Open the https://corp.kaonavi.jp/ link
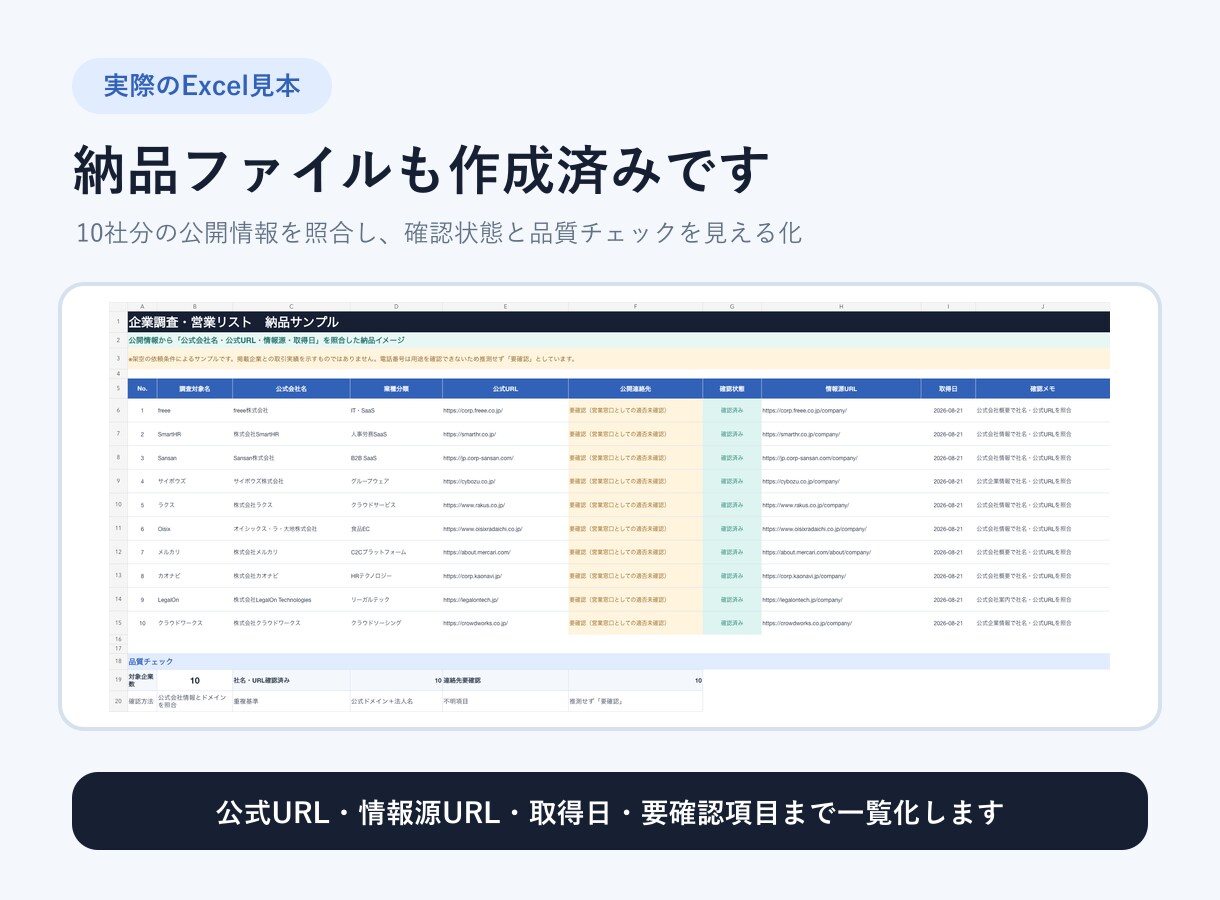 [x=472, y=576]
